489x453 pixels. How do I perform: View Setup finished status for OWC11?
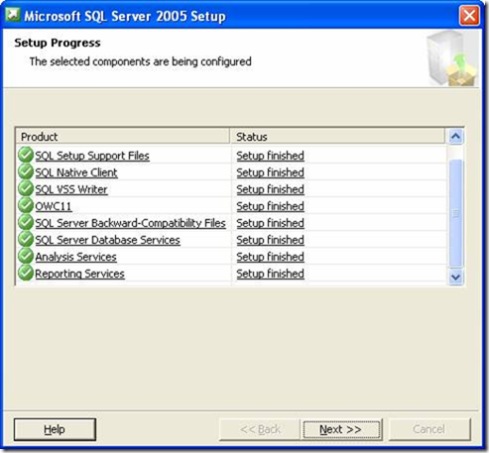click(270, 206)
